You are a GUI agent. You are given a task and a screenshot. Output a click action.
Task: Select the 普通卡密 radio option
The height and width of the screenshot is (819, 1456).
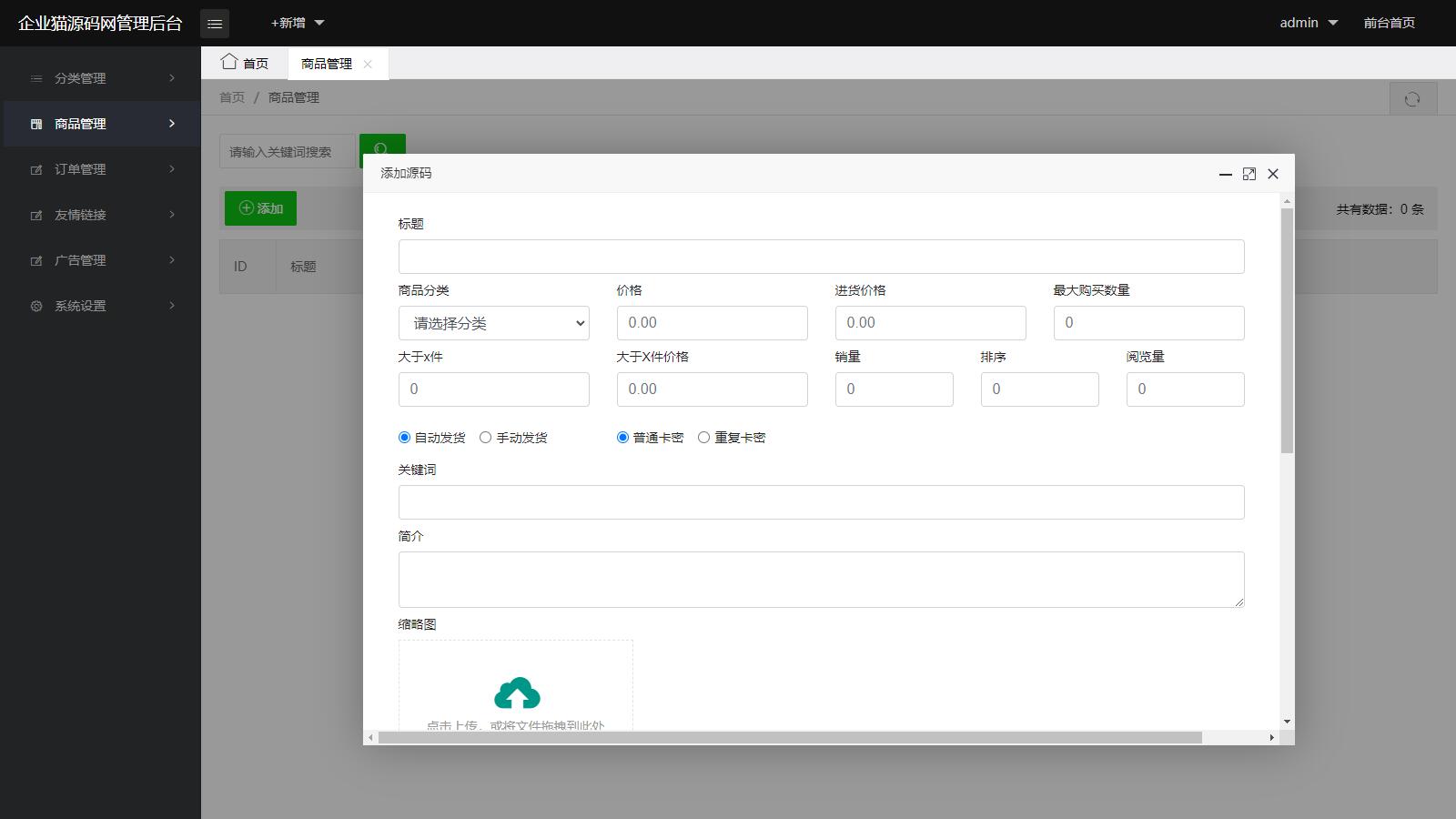coord(622,437)
